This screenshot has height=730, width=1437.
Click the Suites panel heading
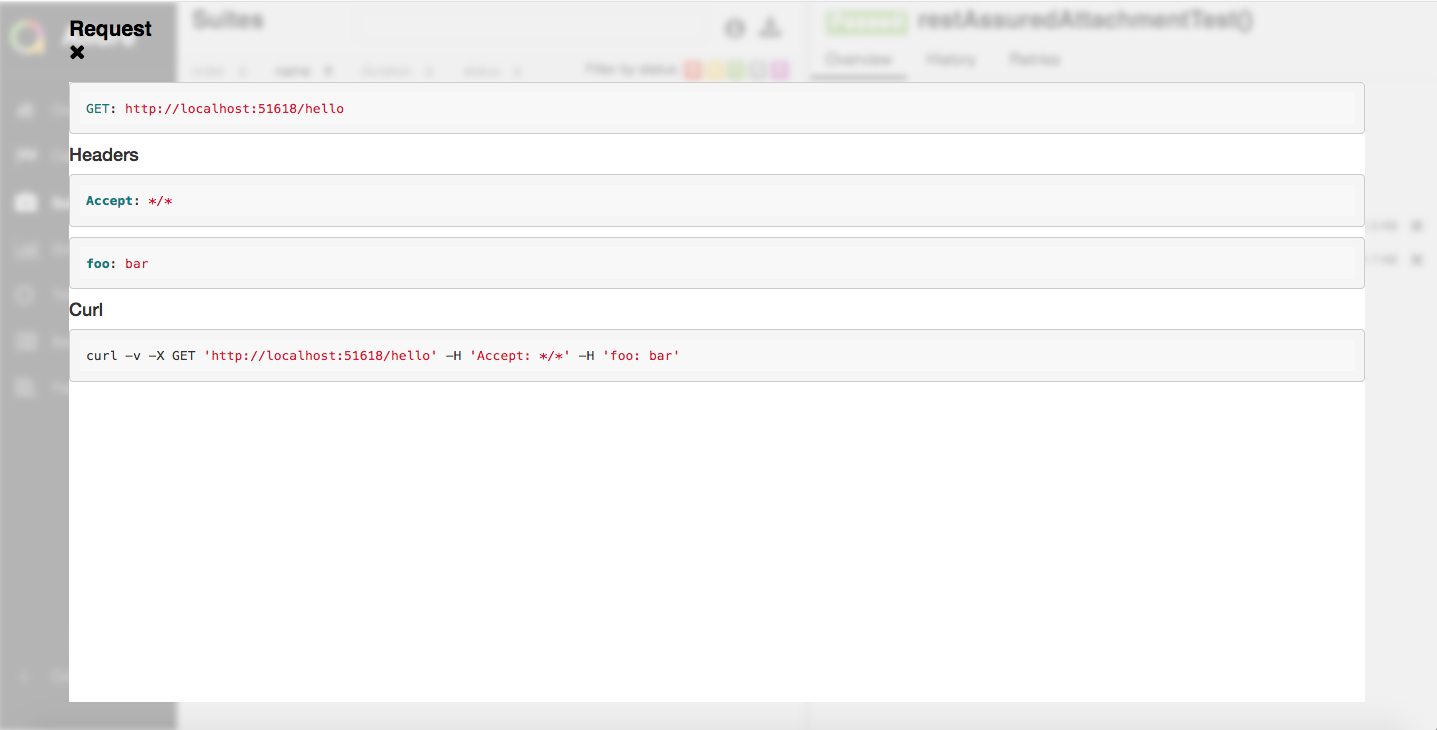tap(227, 19)
